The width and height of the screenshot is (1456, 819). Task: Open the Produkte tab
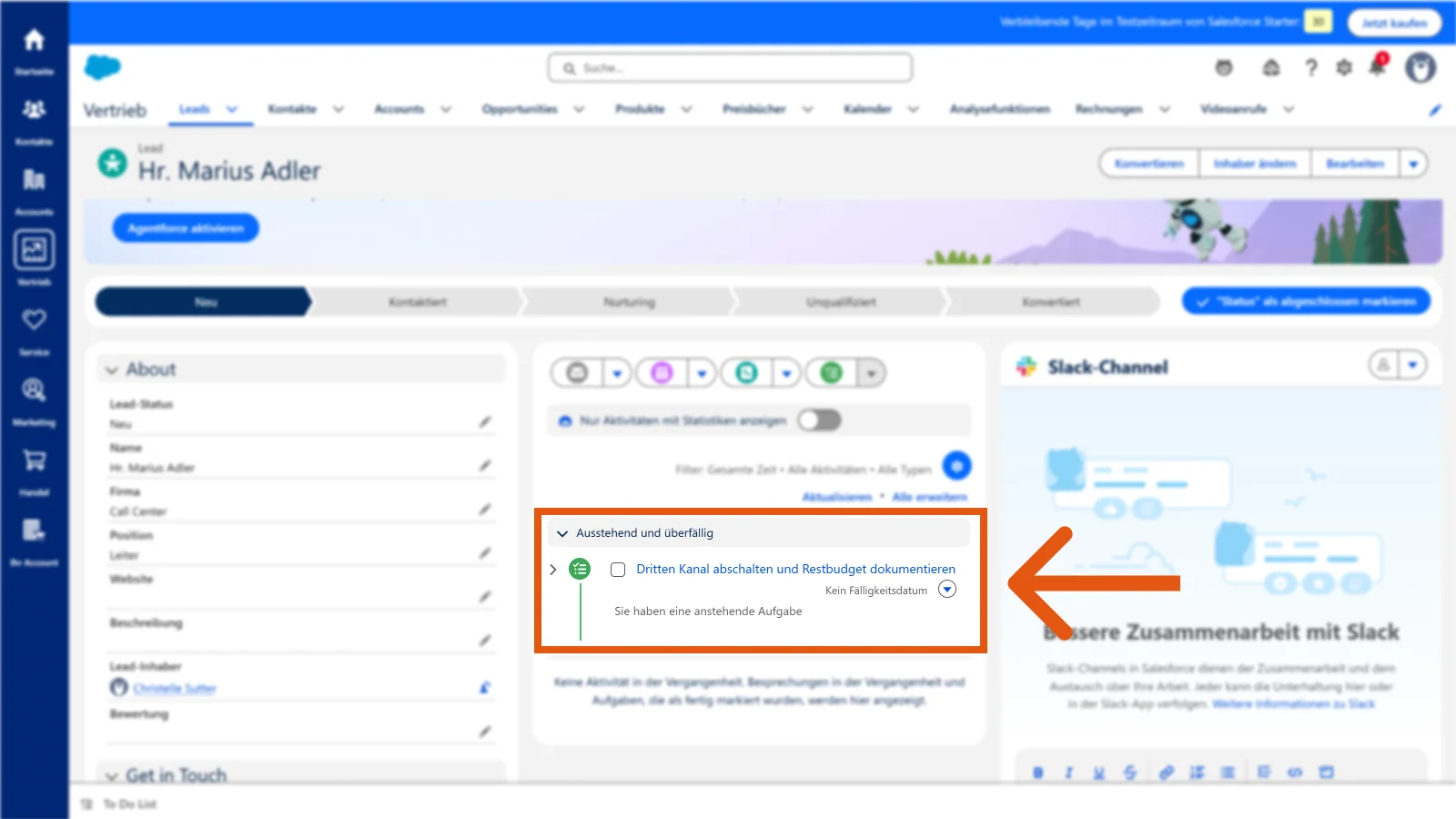pyautogui.click(x=640, y=109)
